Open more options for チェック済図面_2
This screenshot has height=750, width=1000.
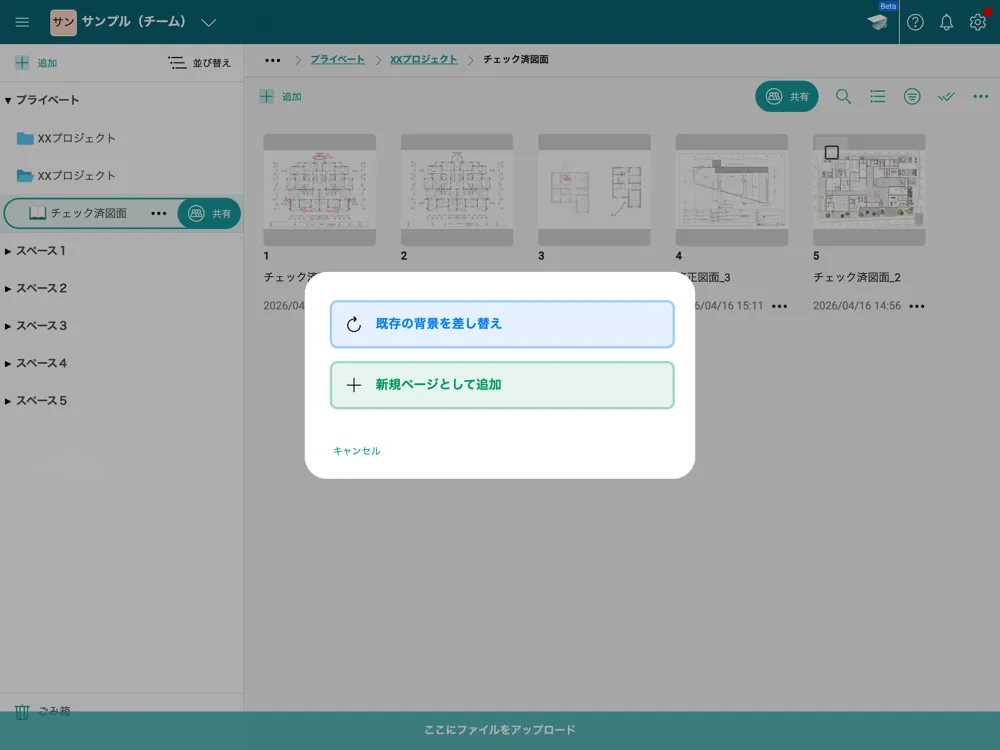coord(917,306)
